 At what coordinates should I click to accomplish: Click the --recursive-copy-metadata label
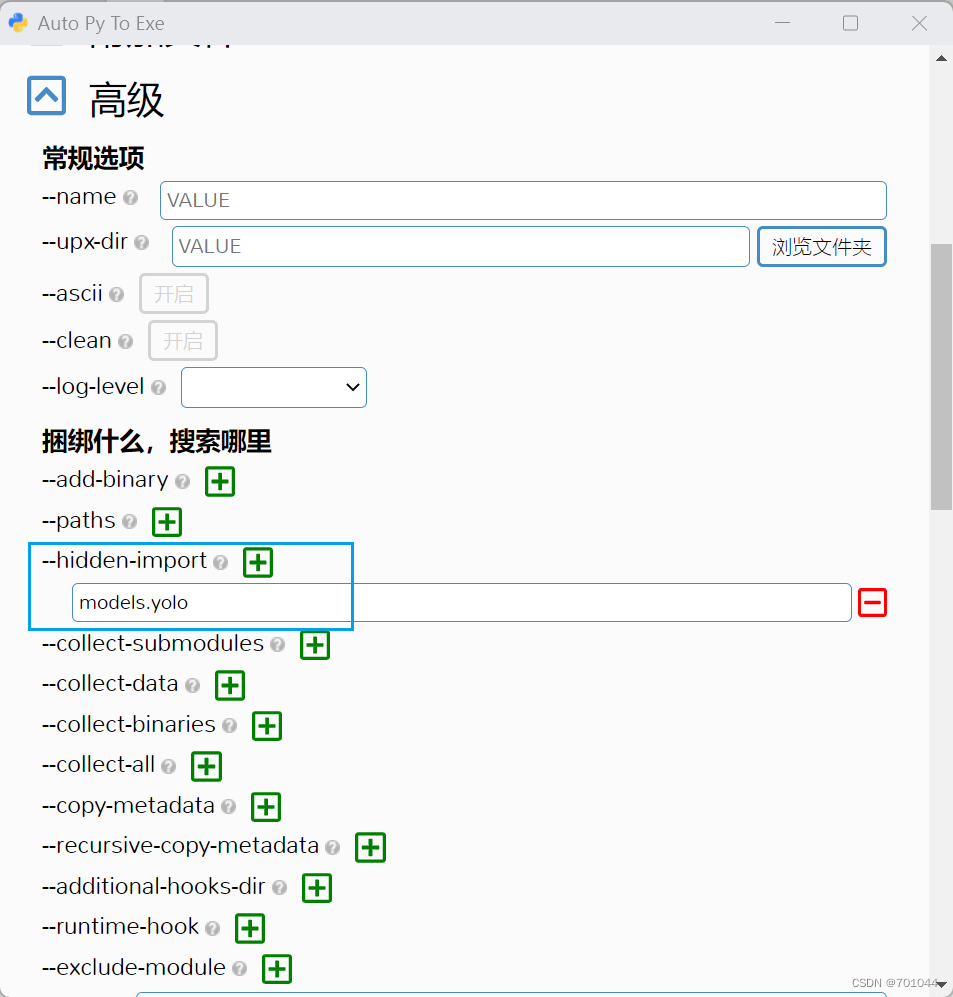[181, 846]
